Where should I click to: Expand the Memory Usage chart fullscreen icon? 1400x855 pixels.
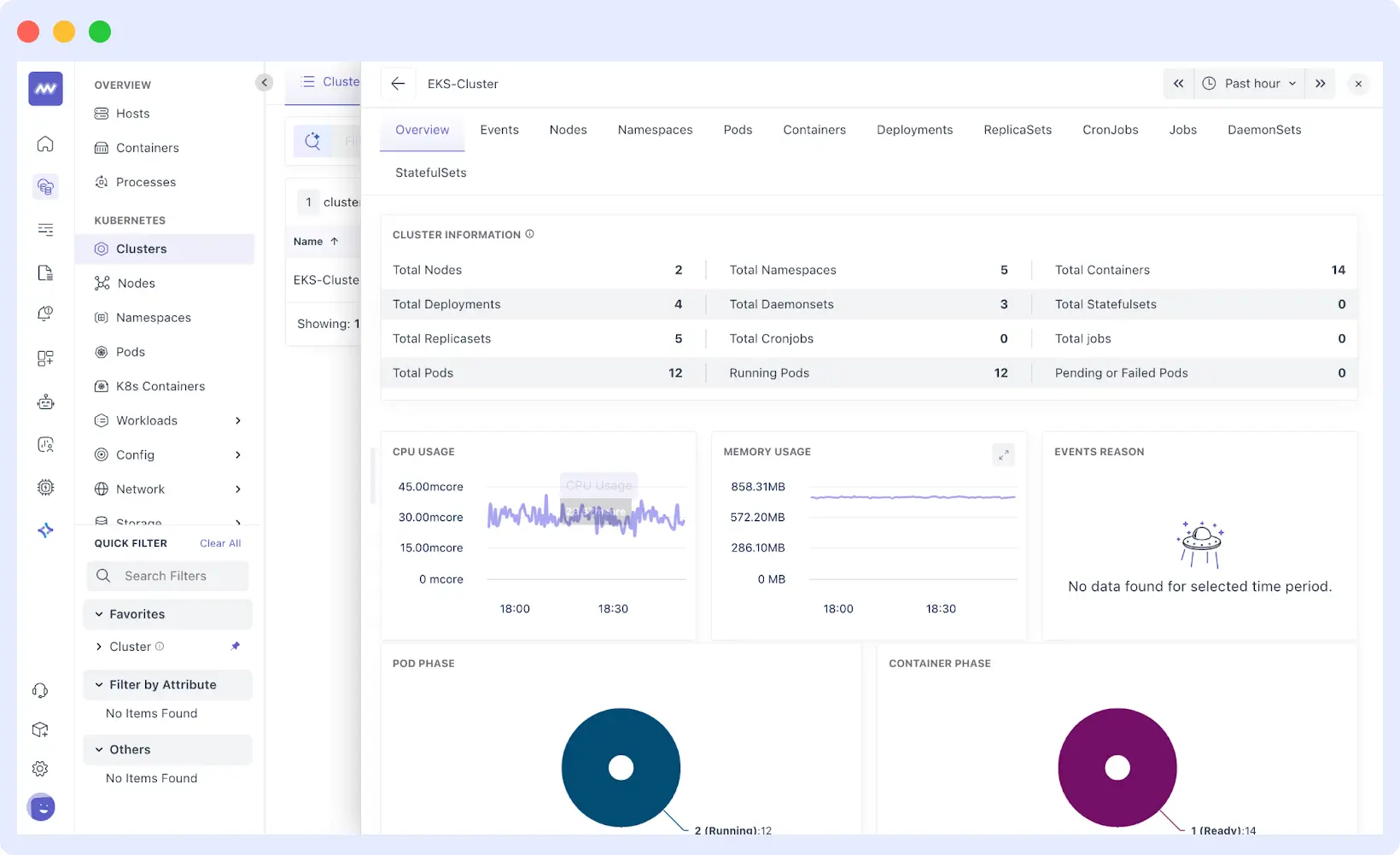point(1003,454)
